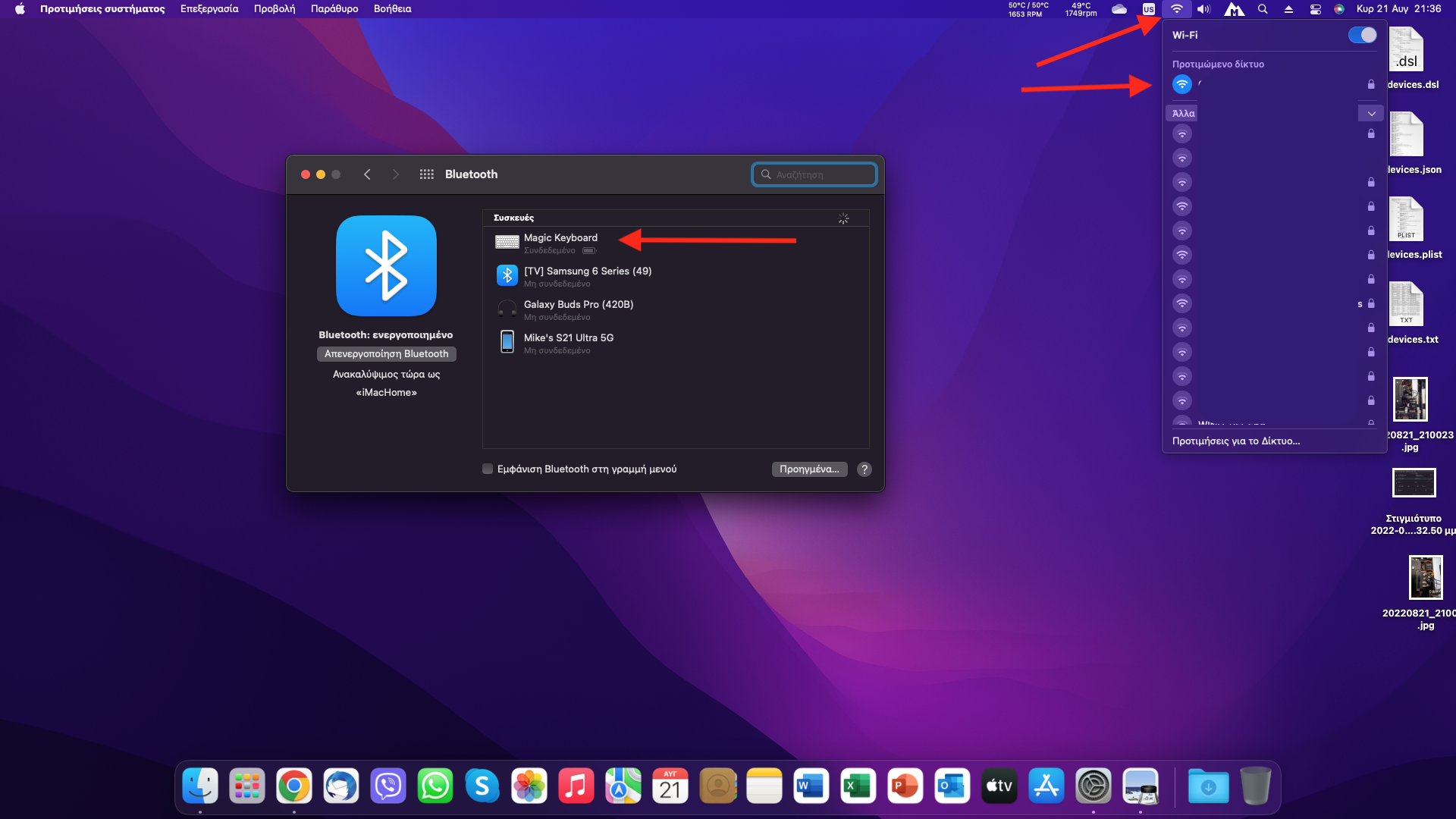Click the Wi-Fi icon in the menu bar
This screenshot has width=1456, height=819.
[1176, 9]
